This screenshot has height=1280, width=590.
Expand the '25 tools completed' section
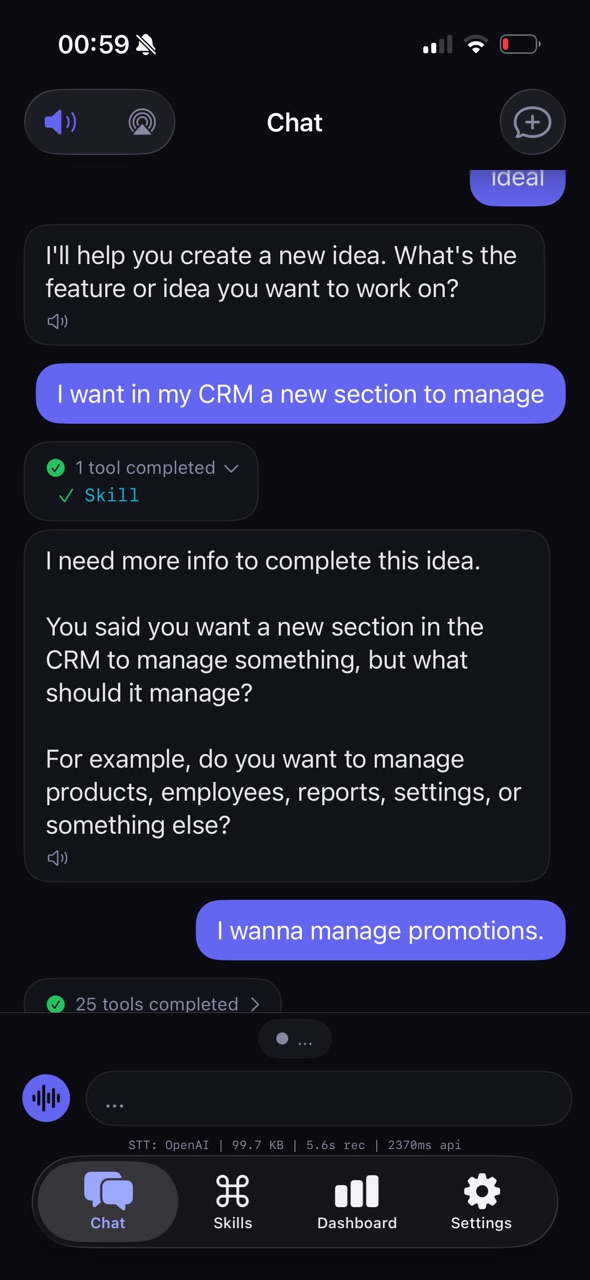(255, 1004)
